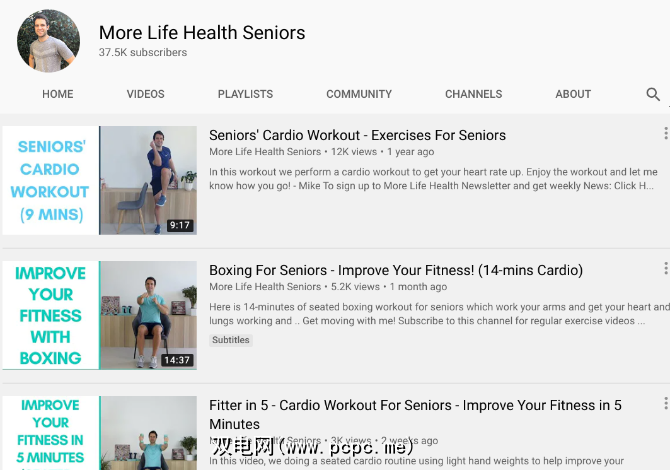Click the 9:17 duration badge
This screenshot has height=470, width=670.
179,225
